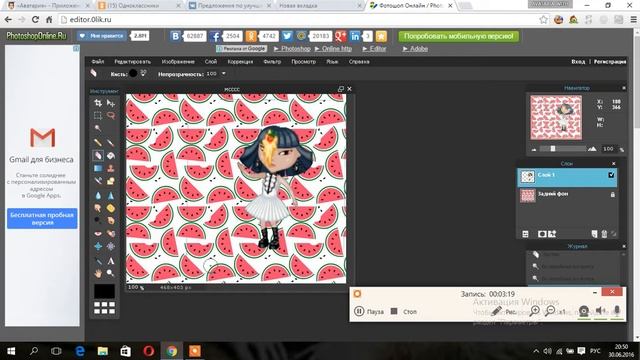
Task: Select the Drawing shapes tool
Action: (x=111, y=181)
